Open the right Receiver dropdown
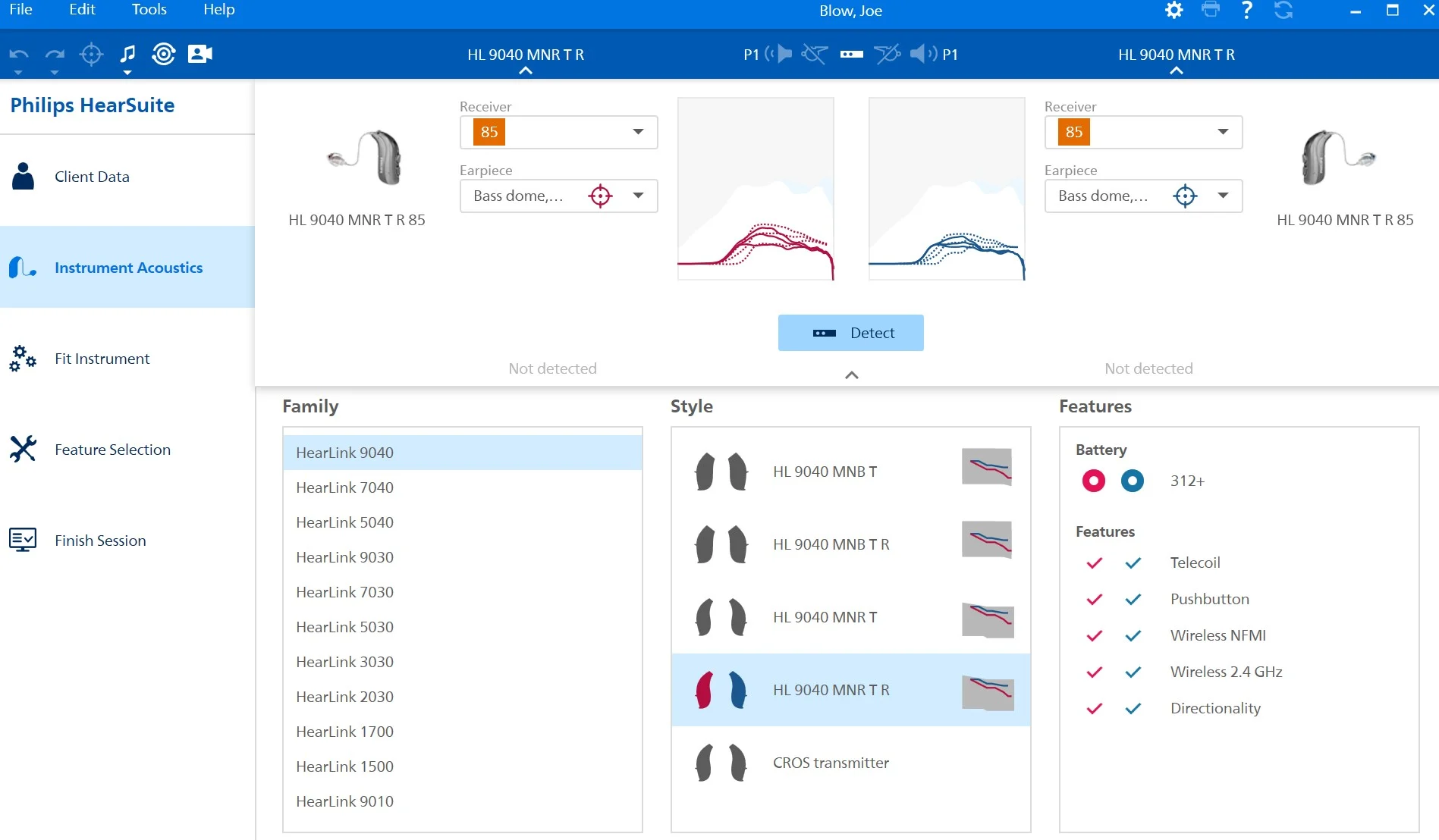This screenshot has width=1439, height=840. pyautogui.click(x=1143, y=132)
